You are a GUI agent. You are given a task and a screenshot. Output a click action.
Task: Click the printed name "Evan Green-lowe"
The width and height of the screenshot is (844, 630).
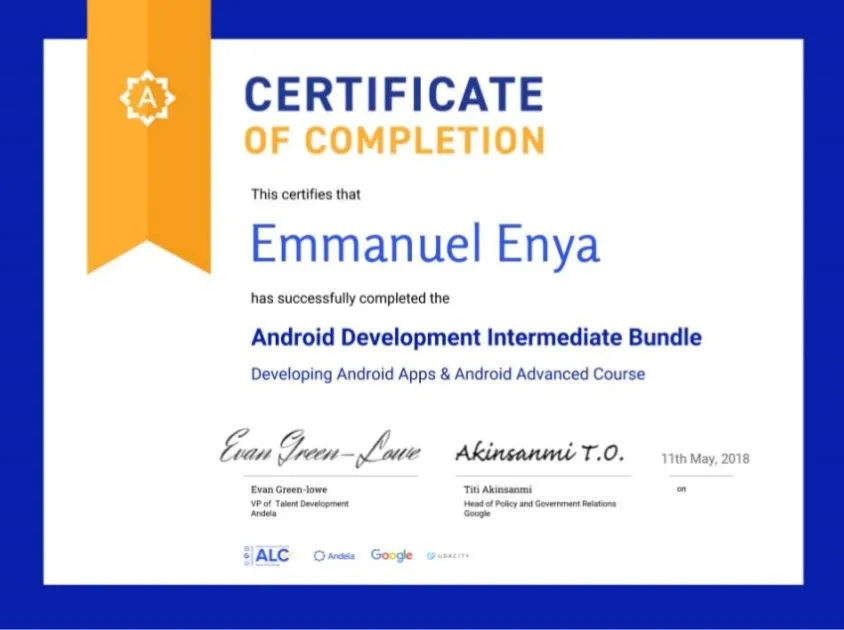(x=289, y=489)
